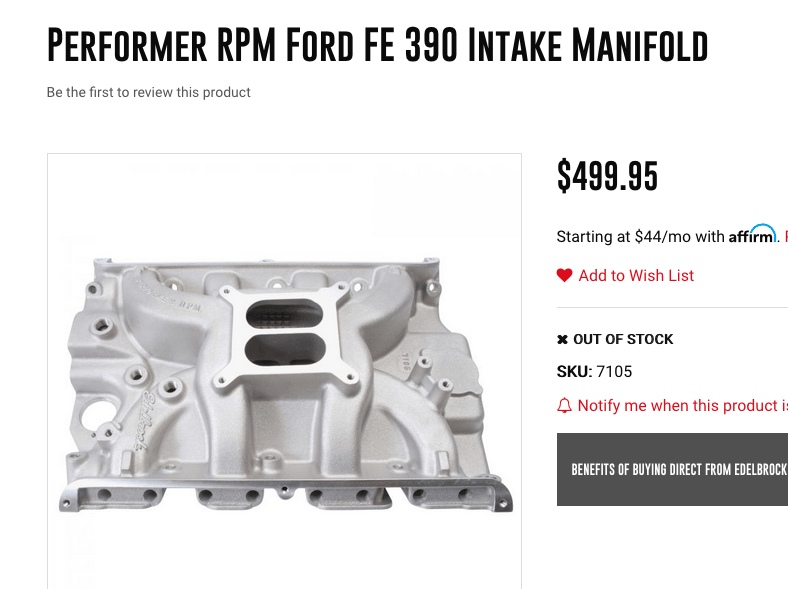Click the "OUT OF STOCK" status label

tap(623, 340)
